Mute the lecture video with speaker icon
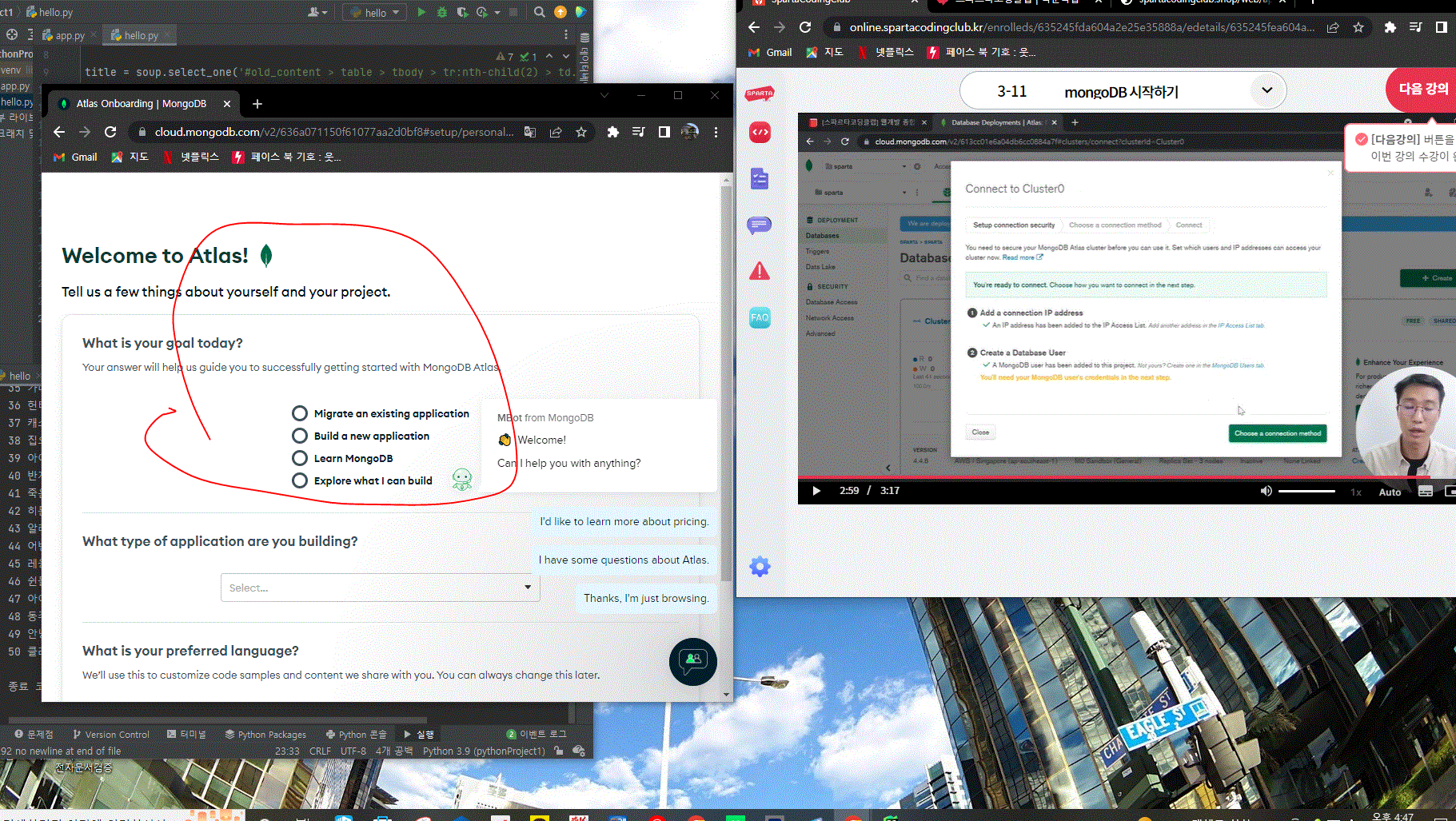Viewport: 1456px width, 821px height. coord(1266,491)
